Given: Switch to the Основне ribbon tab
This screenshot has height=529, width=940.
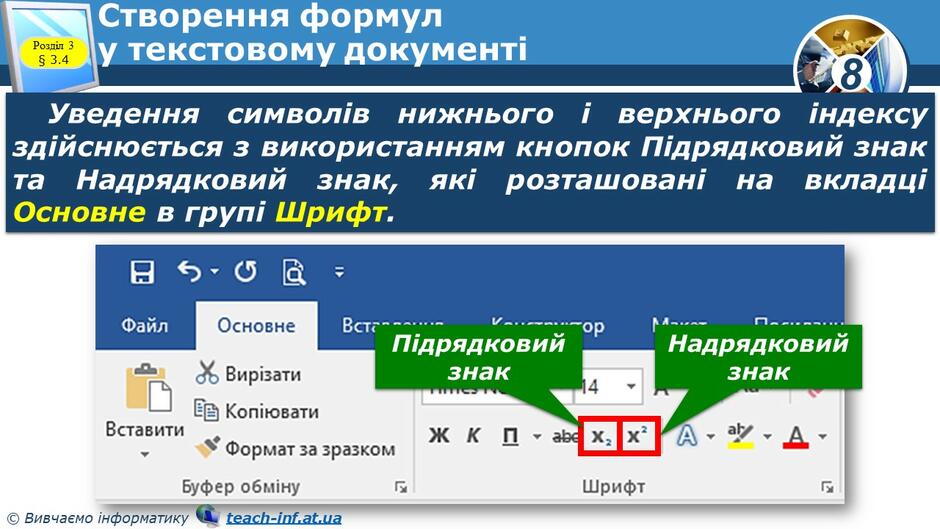Looking at the screenshot, I should (x=257, y=326).
